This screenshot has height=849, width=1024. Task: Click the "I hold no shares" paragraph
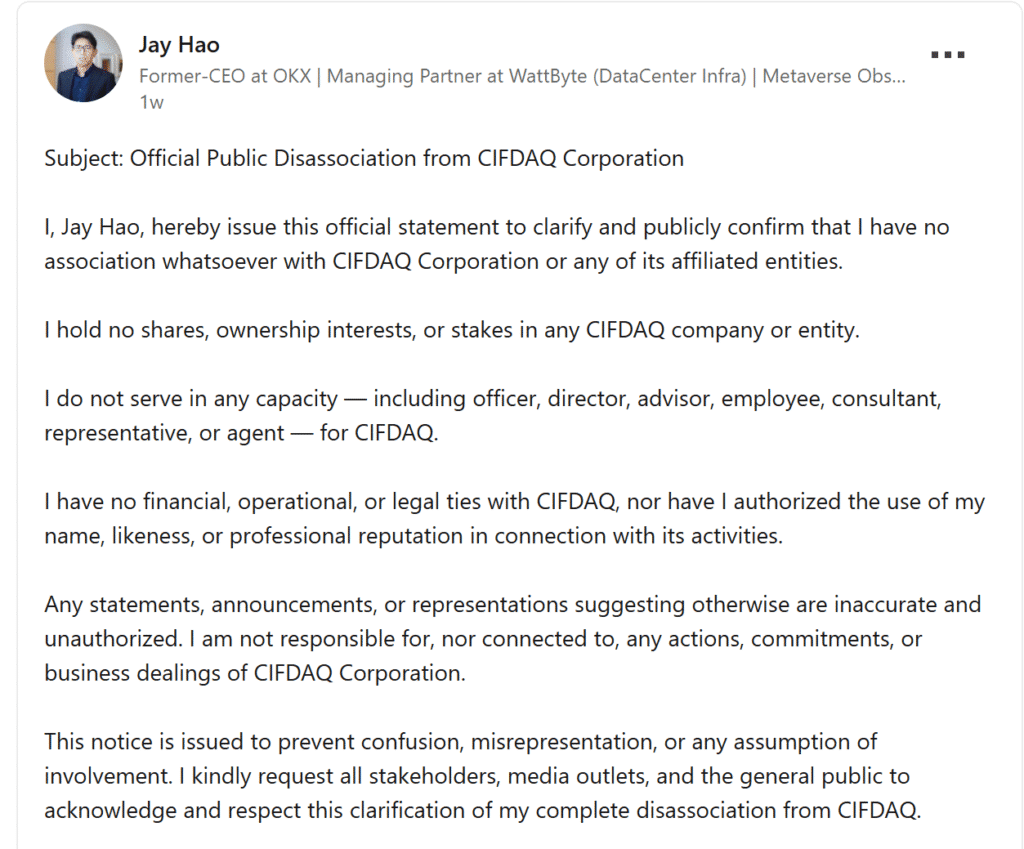450,330
